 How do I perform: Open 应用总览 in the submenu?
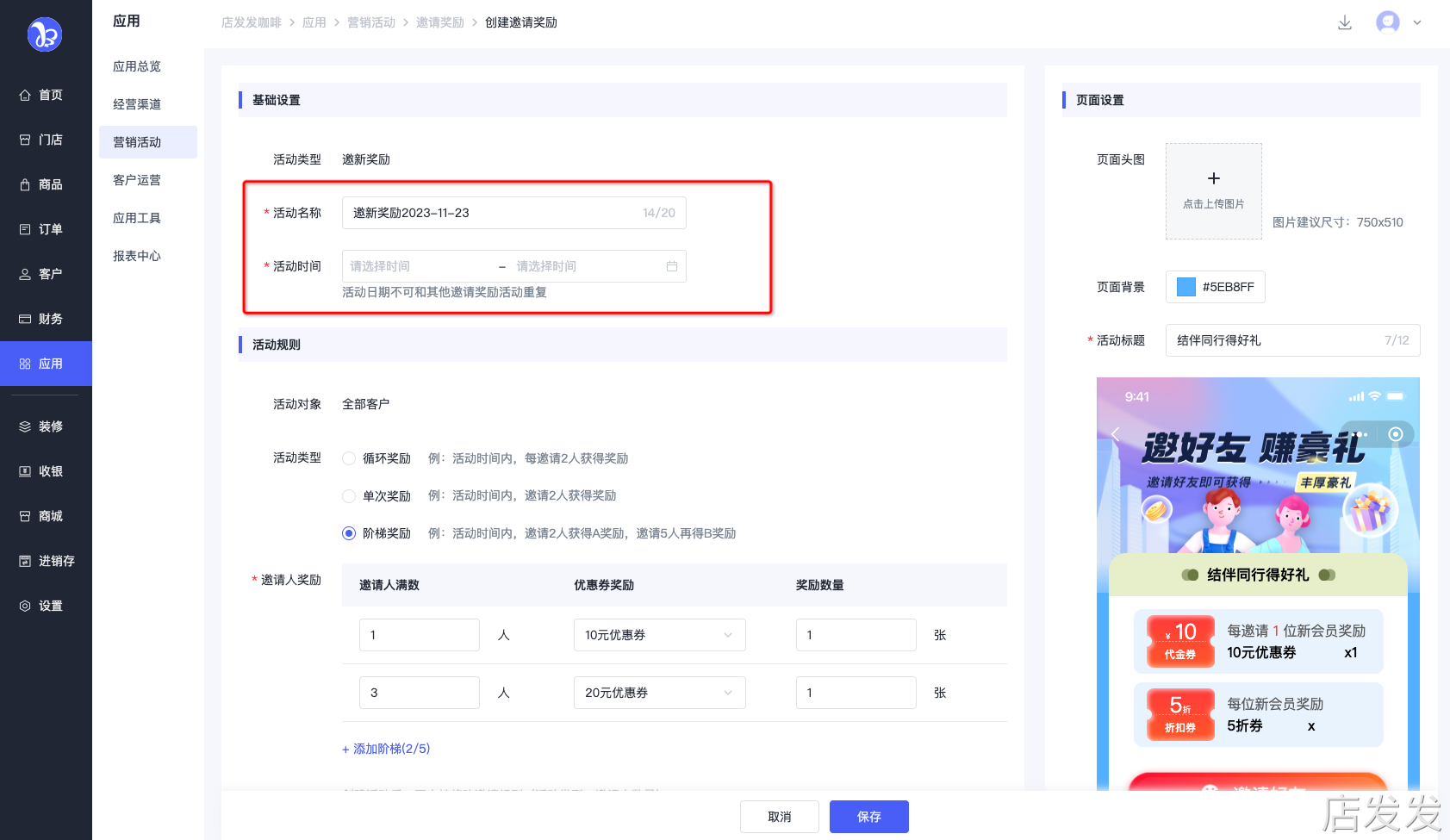point(148,66)
